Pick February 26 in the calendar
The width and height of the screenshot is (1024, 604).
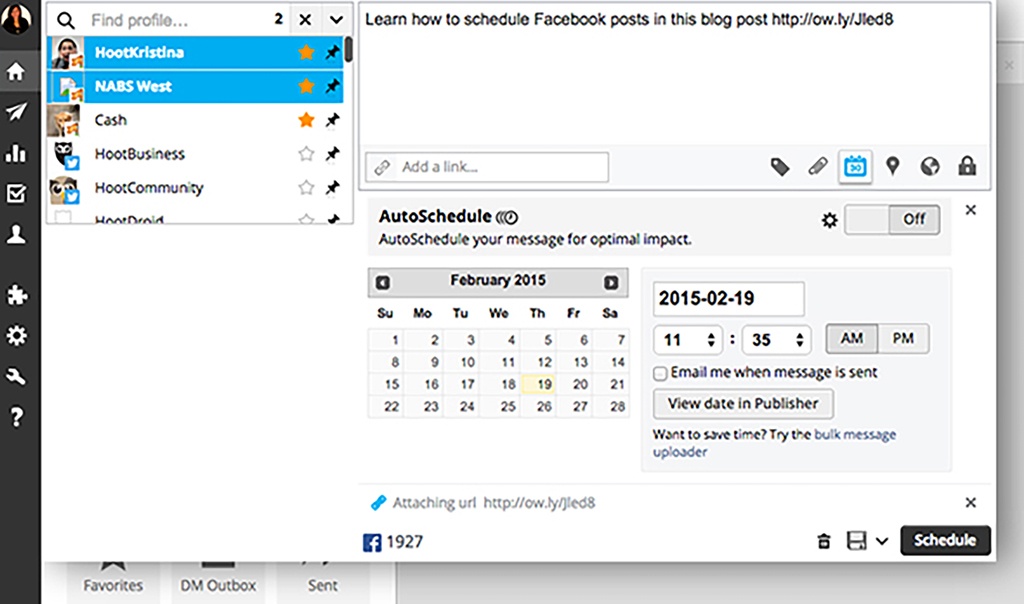(539, 406)
